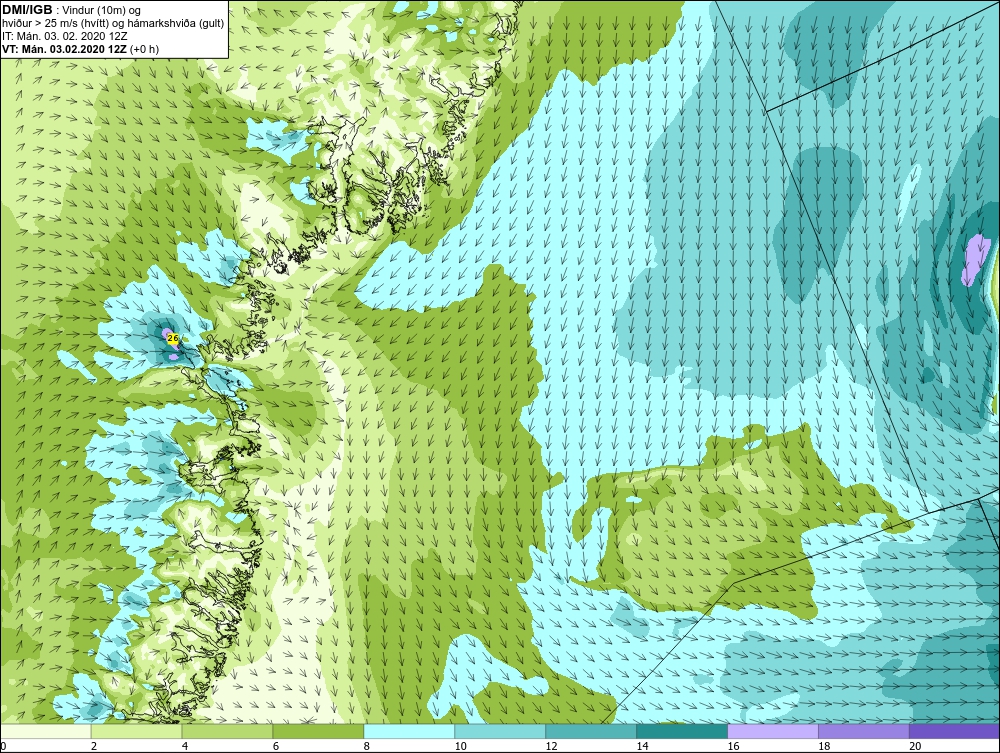Select the 8–10 m/s pale cyan legend swatch
Image resolution: width=1000 pixels, height=753 pixels.
pyautogui.click(x=409, y=731)
